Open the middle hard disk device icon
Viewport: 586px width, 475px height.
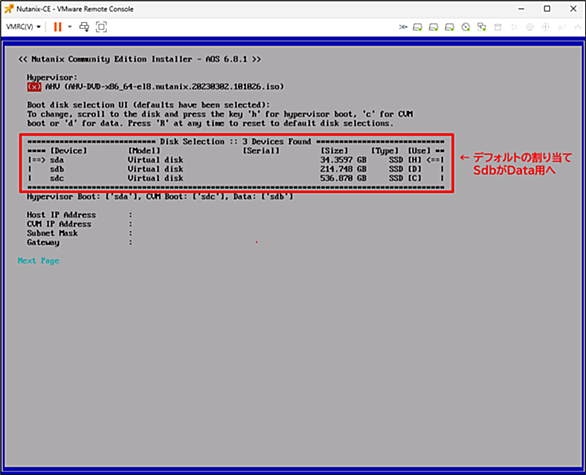coord(434,27)
